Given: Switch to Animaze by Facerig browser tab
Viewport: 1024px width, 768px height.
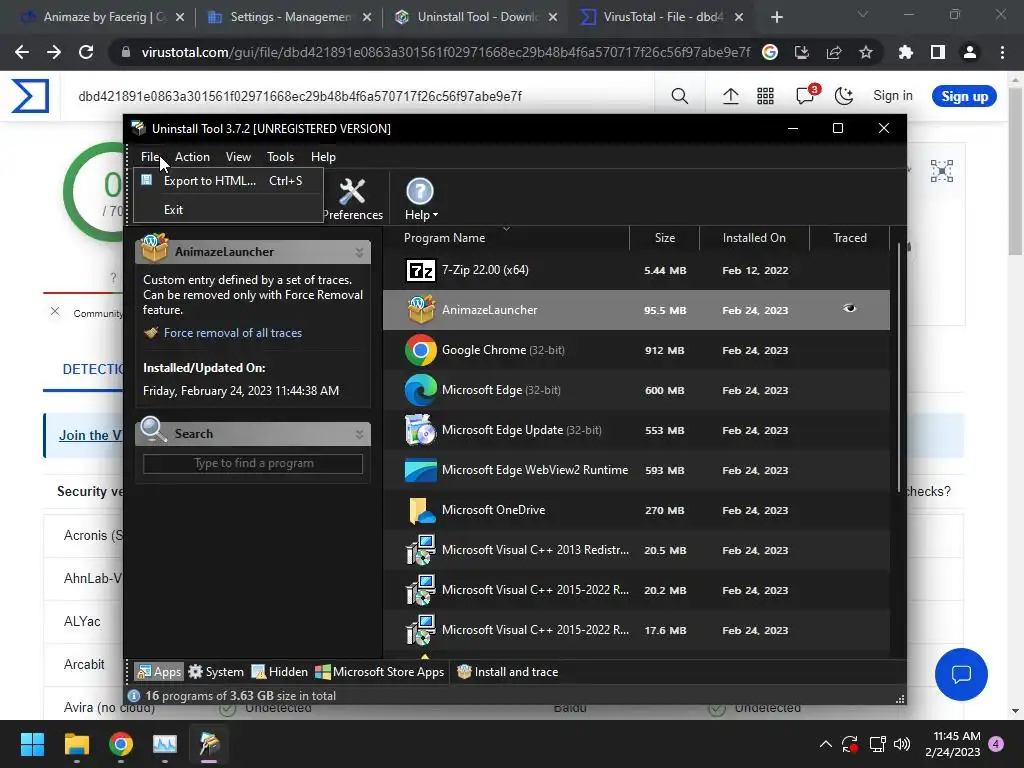Looking at the screenshot, I should (x=103, y=17).
